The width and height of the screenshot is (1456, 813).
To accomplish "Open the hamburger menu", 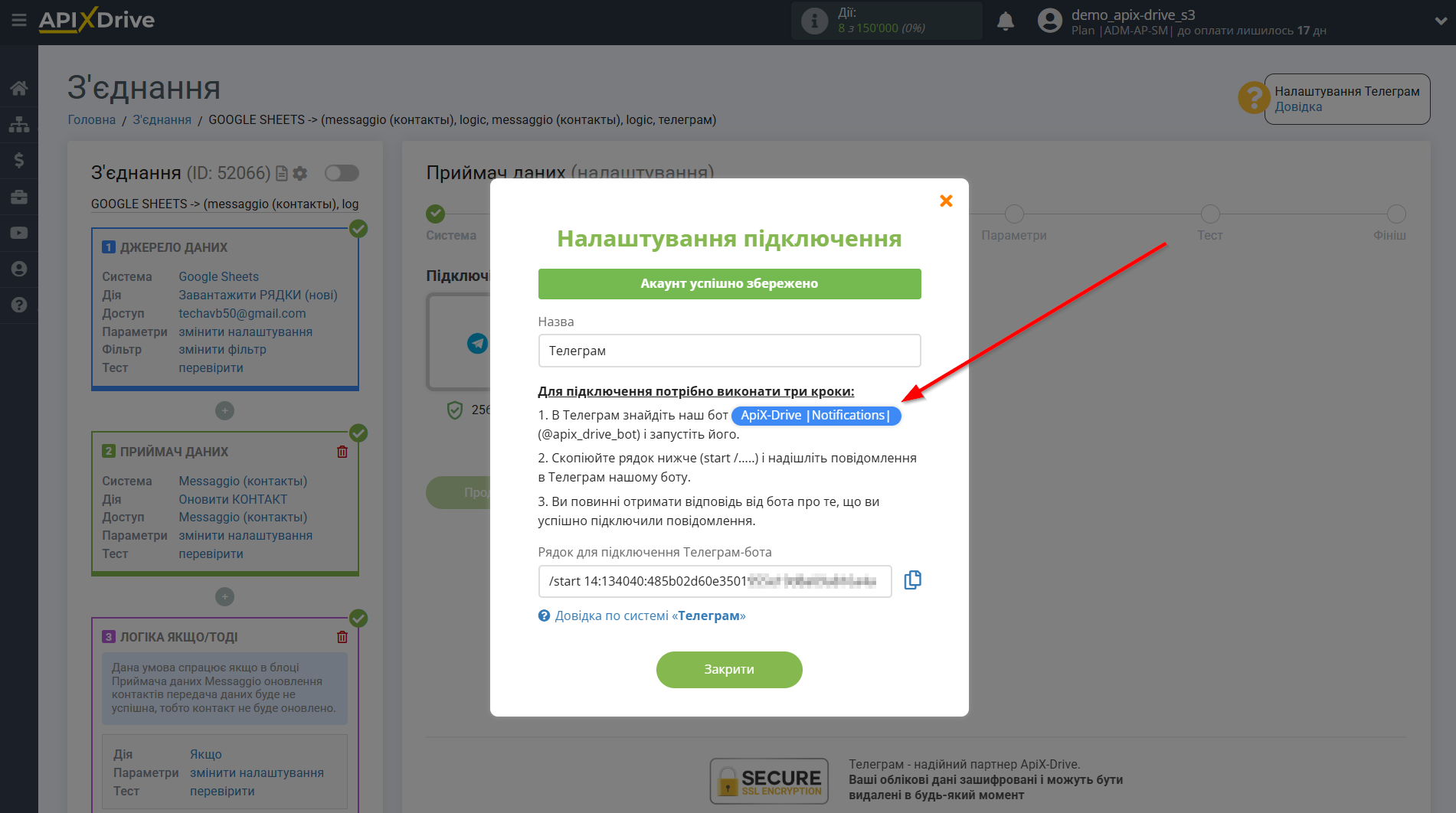I will pos(19,20).
